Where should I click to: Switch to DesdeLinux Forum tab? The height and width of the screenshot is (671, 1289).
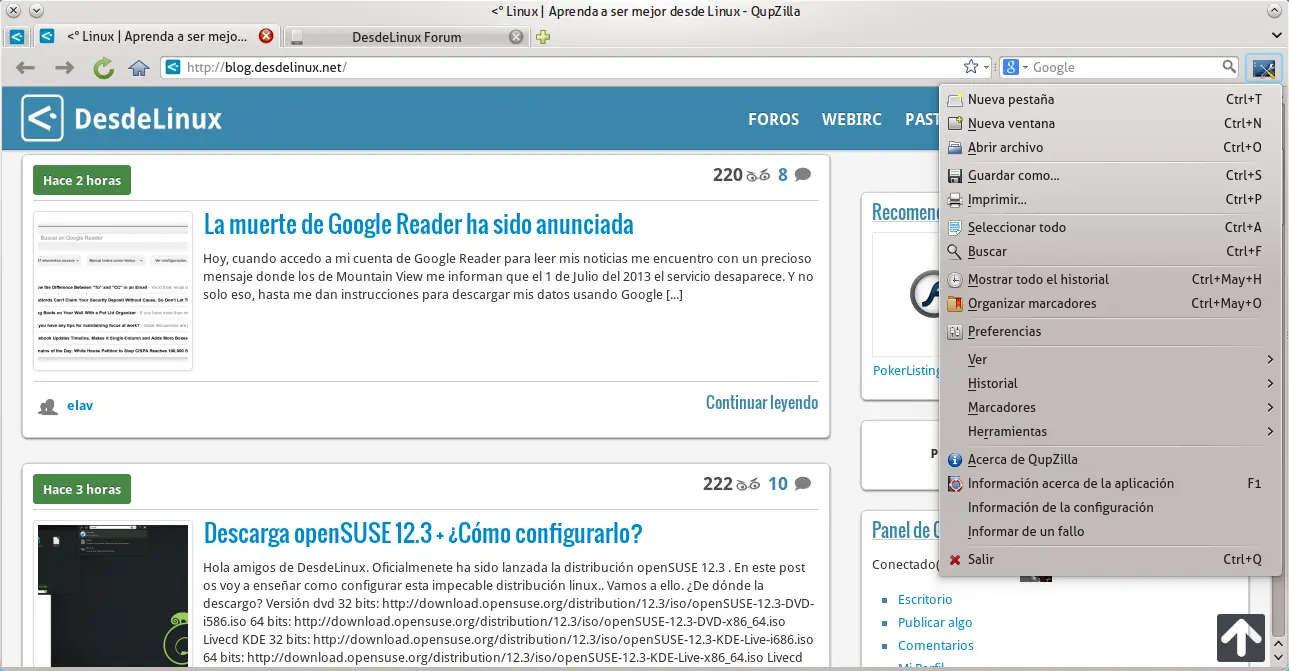click(405, 37)
